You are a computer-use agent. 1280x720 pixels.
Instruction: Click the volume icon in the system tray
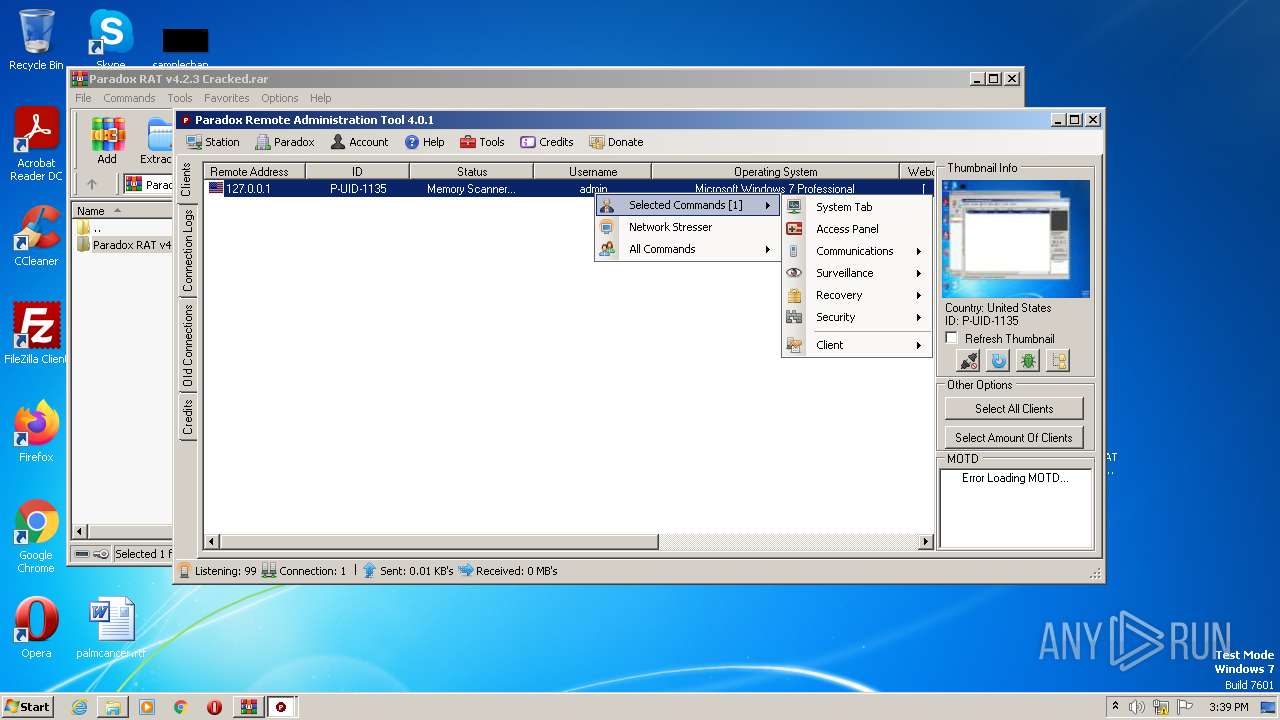(x=1136, y=707)
